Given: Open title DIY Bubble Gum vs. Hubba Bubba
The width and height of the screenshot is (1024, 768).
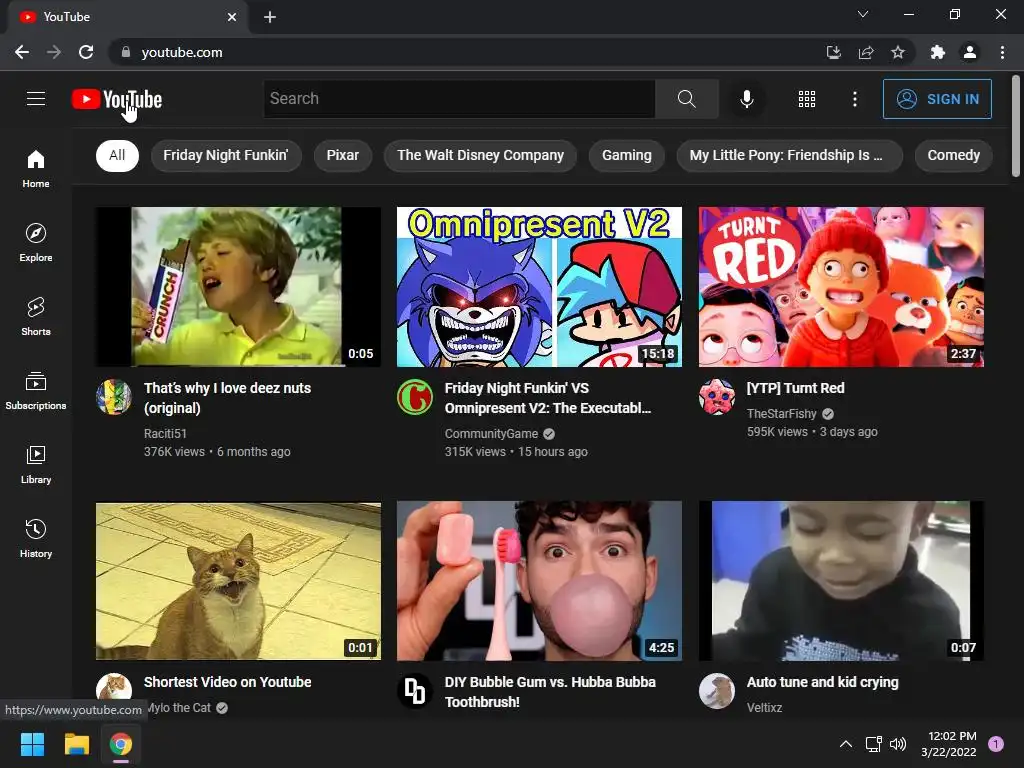Looking at the screenshot, I should (550, 692).
